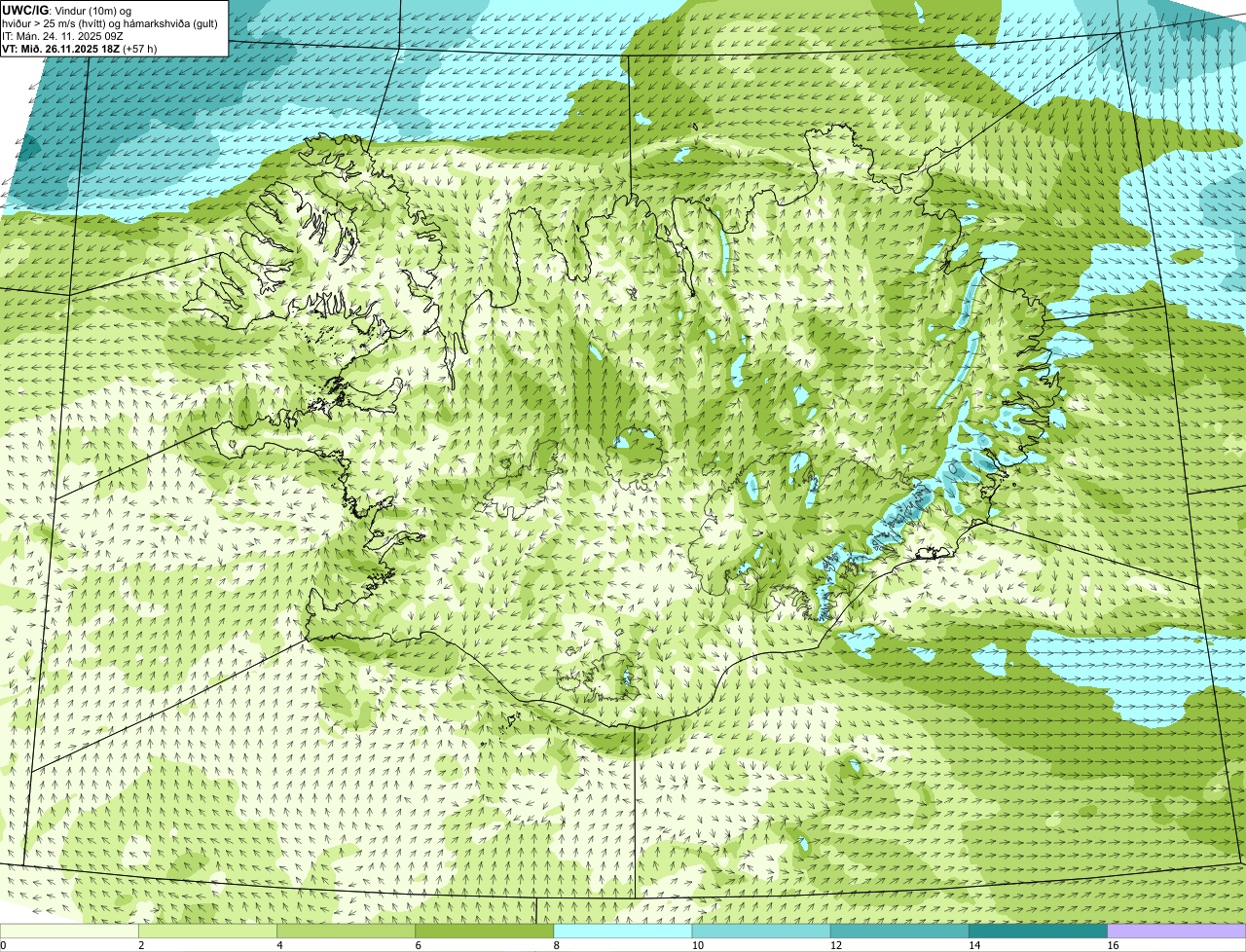Click the "4" tick label on the color scale

click(x=279, y=945)
